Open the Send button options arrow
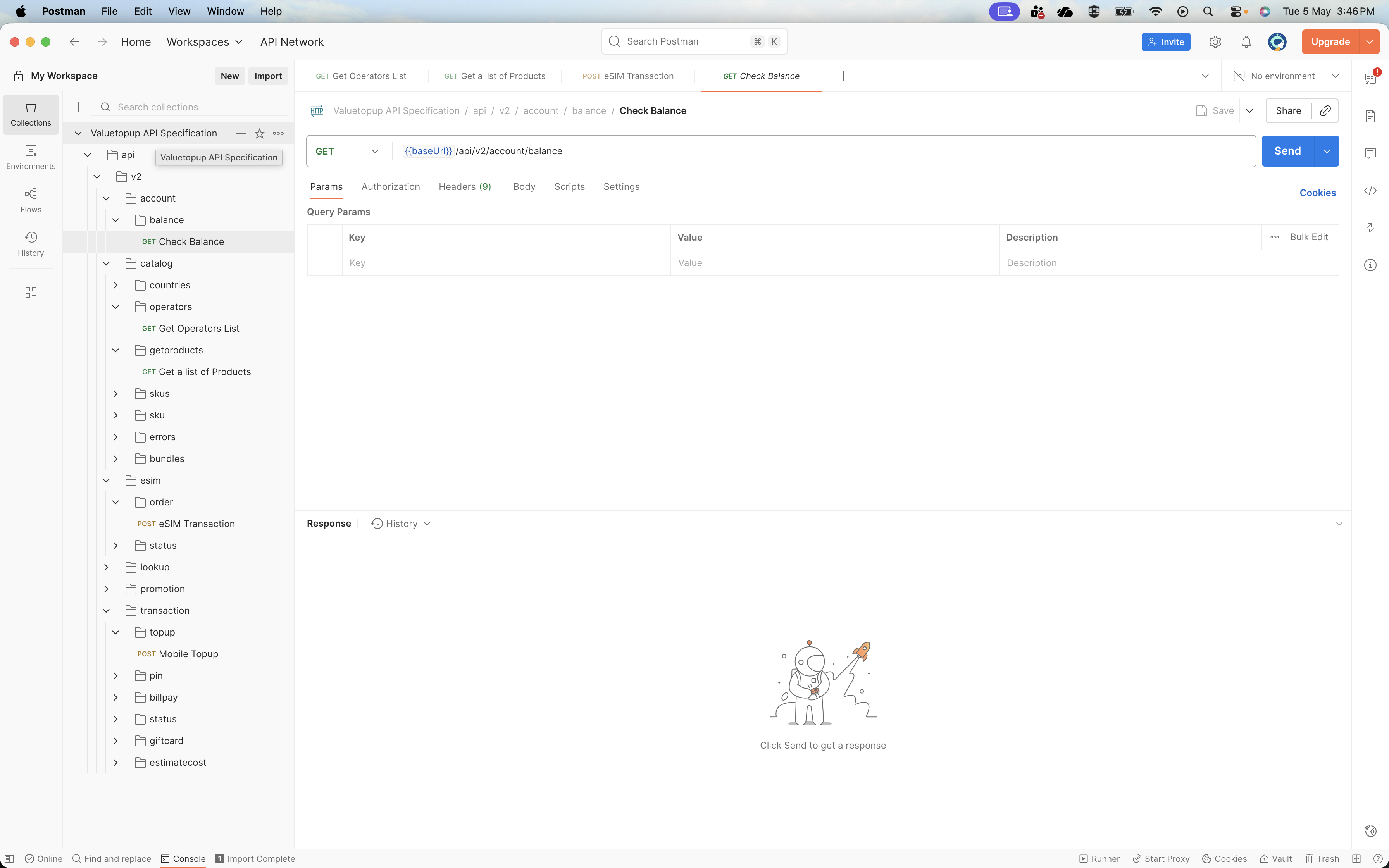Viewport: 1389px width, 868px height. click(x=1327, y=151)
